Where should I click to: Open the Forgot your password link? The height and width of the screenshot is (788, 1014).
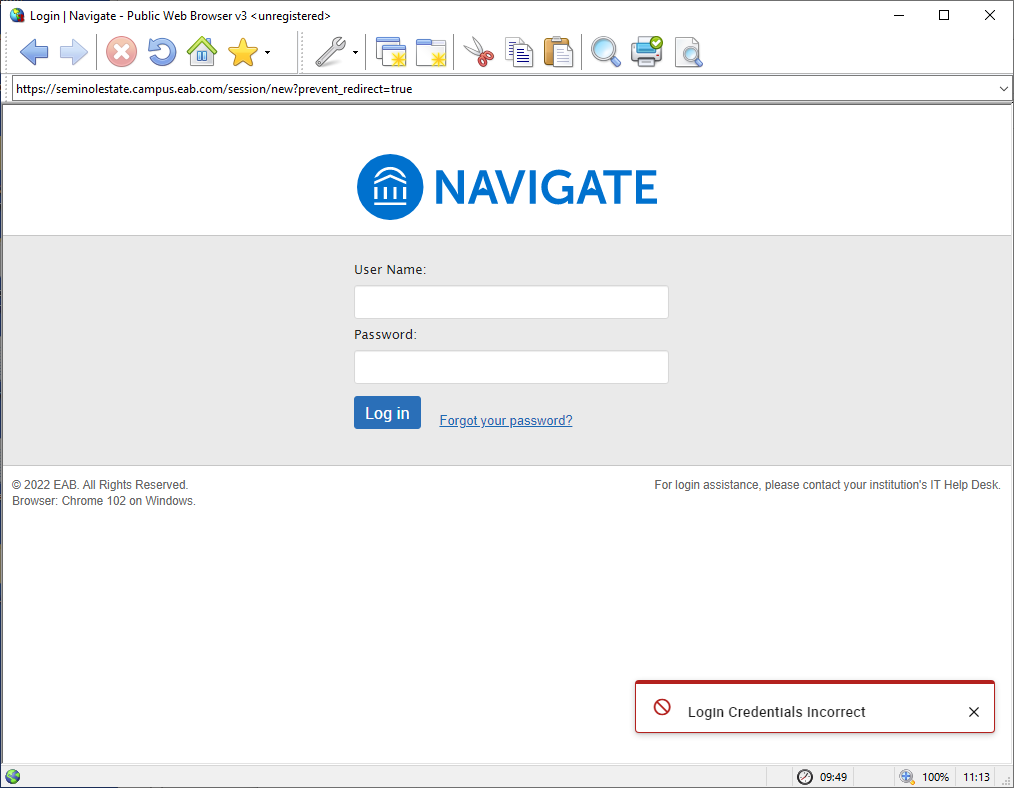[506, 421]
